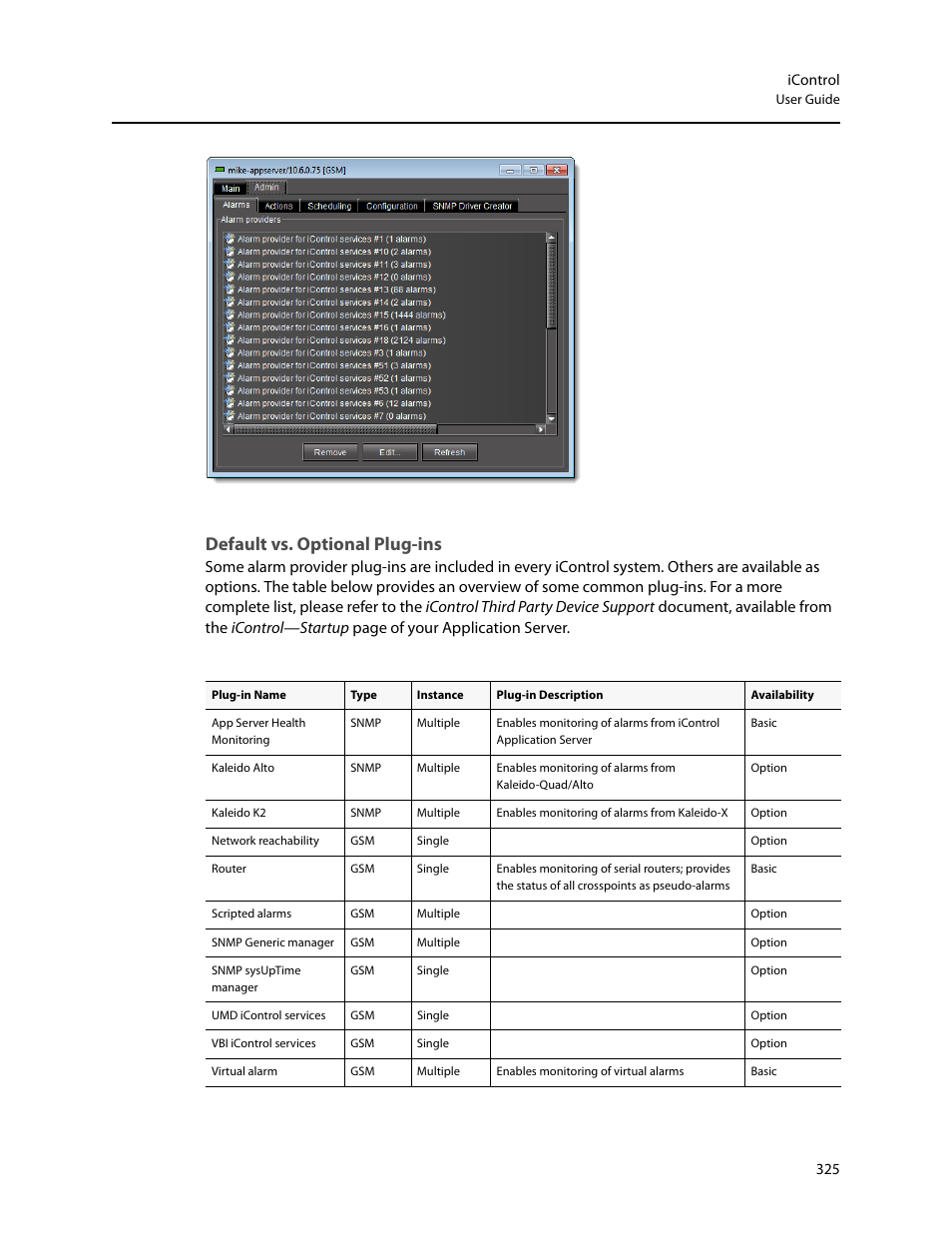Click 'Kaleido Alto' in the plug-in table
The image size is (952, 1233).
[242, 768]
